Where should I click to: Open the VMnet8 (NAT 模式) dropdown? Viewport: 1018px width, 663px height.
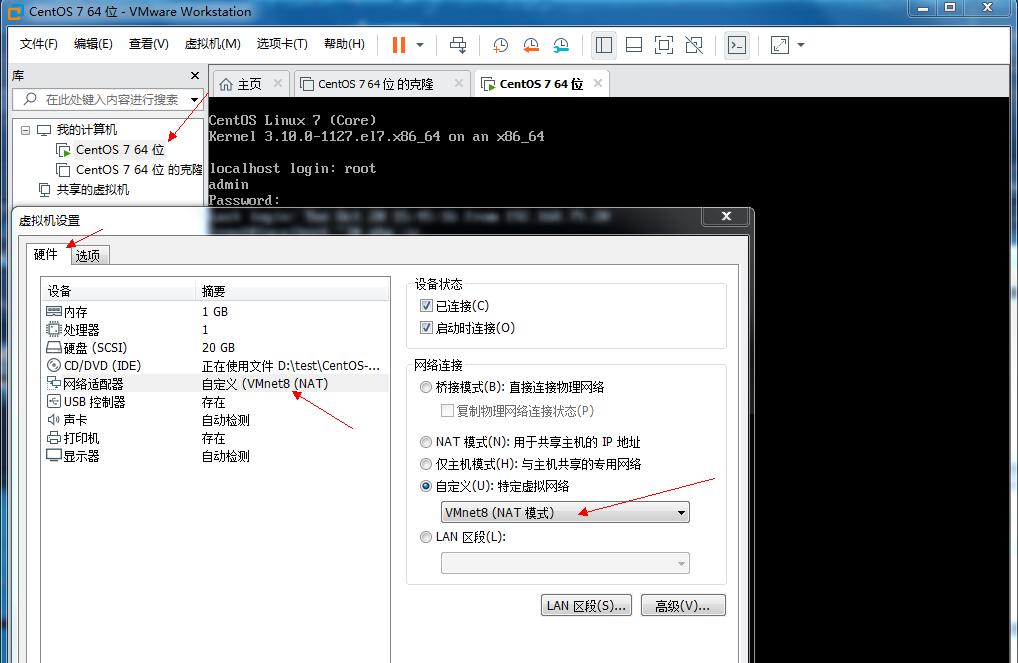coord(565,512)
